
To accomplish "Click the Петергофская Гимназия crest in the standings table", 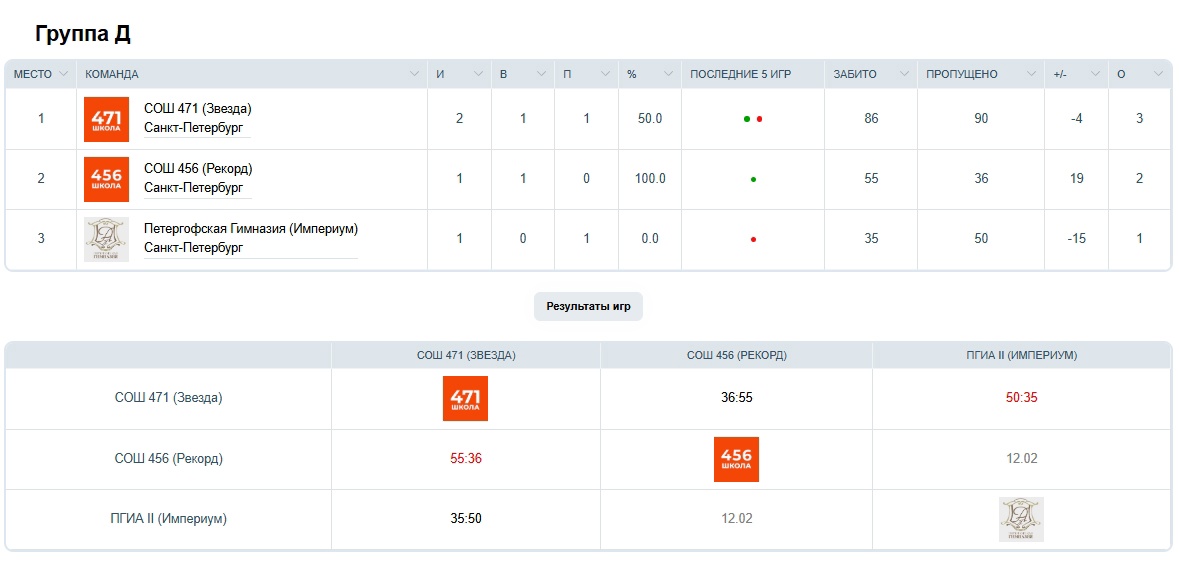I will [x=106, y=239].
